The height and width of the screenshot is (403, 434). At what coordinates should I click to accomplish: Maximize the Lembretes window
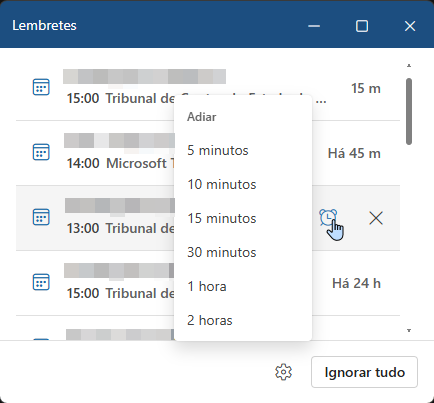tap(362, 26)
